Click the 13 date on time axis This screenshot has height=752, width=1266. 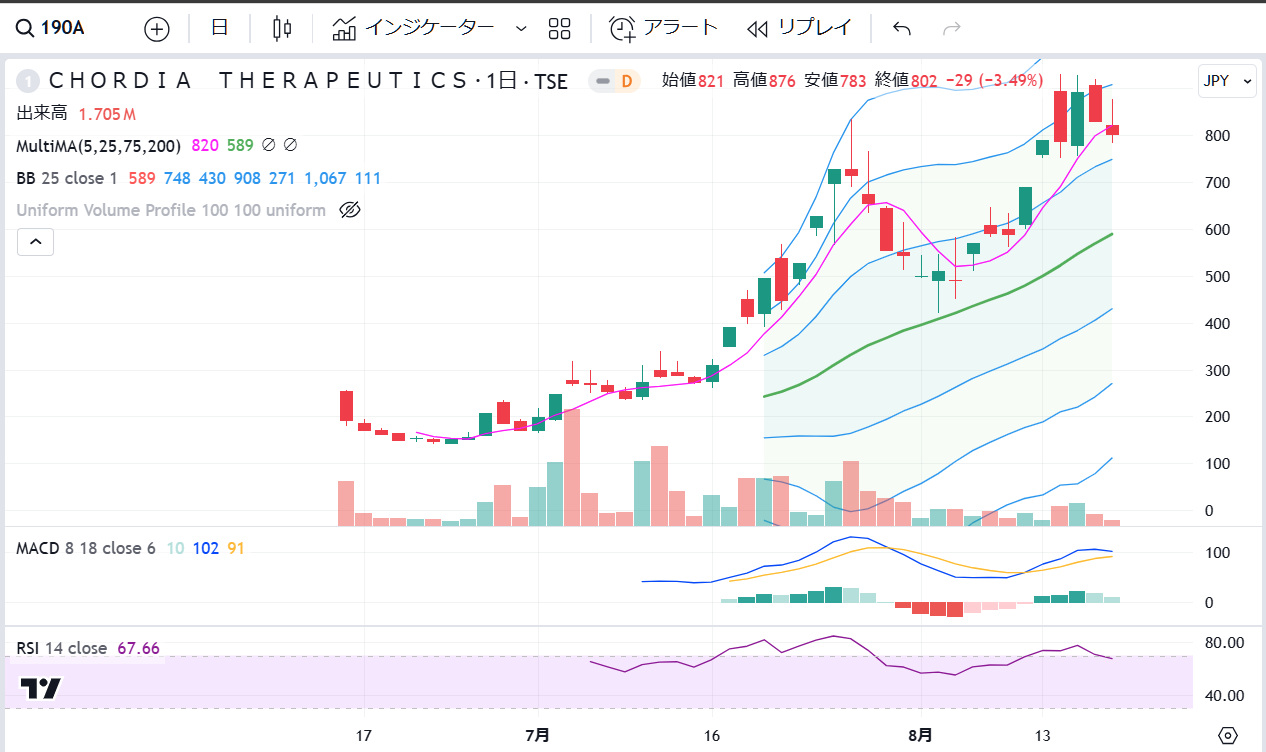[1043, 736]
